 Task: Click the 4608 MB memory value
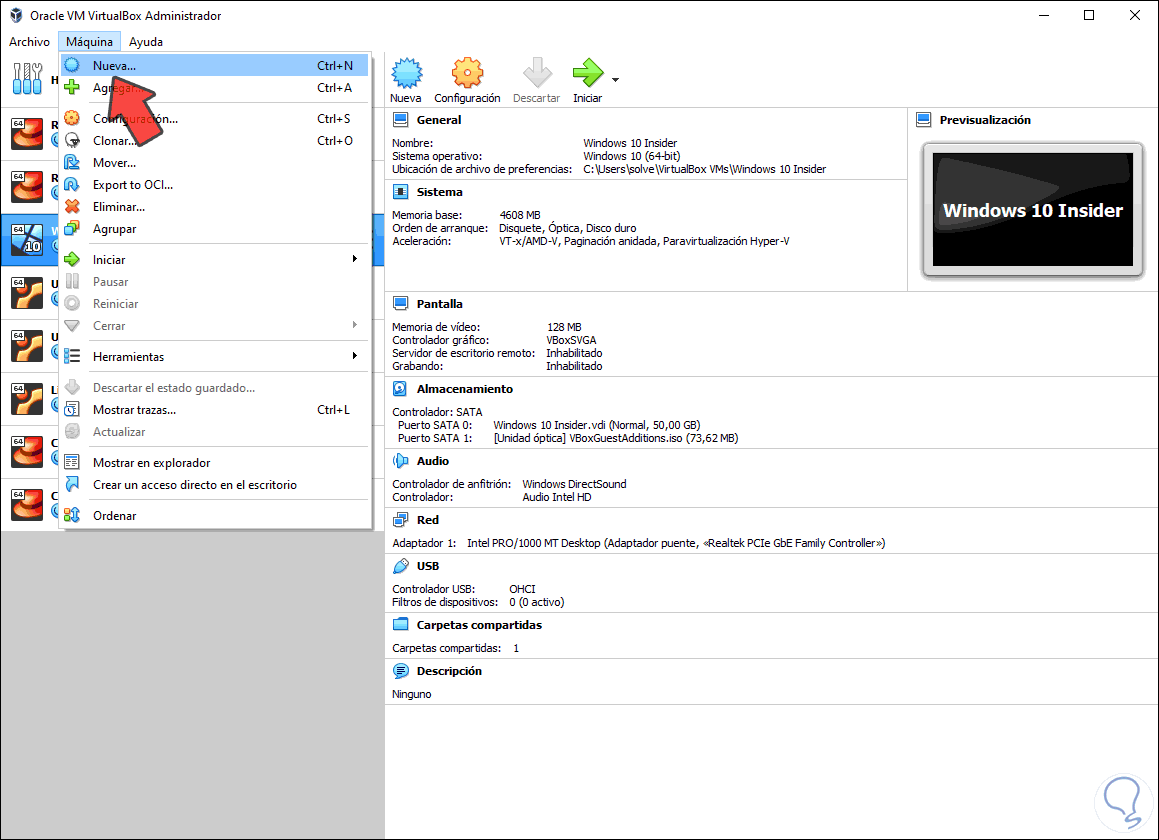click(520, 216)
